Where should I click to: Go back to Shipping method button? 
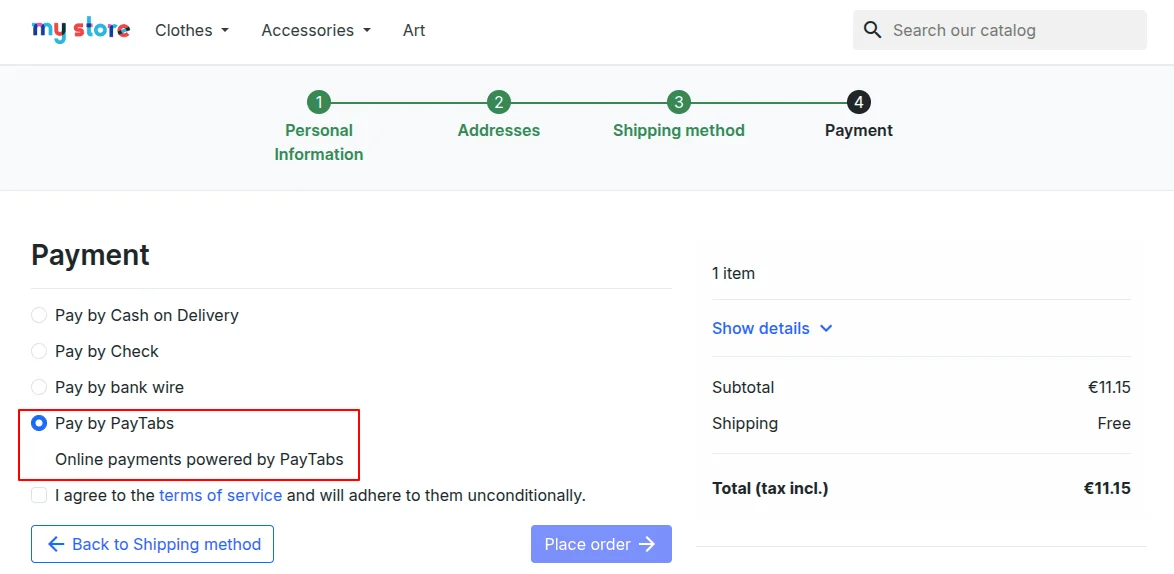[152, 544]
